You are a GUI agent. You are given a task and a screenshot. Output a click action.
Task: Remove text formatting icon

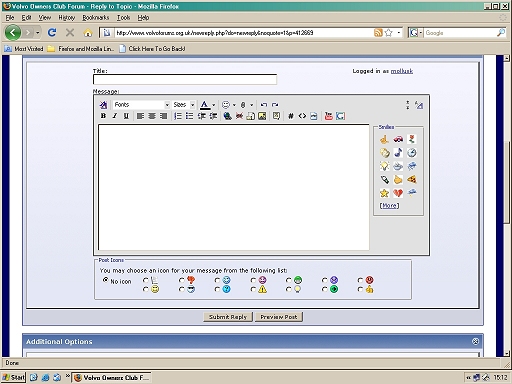pos(103,105)
